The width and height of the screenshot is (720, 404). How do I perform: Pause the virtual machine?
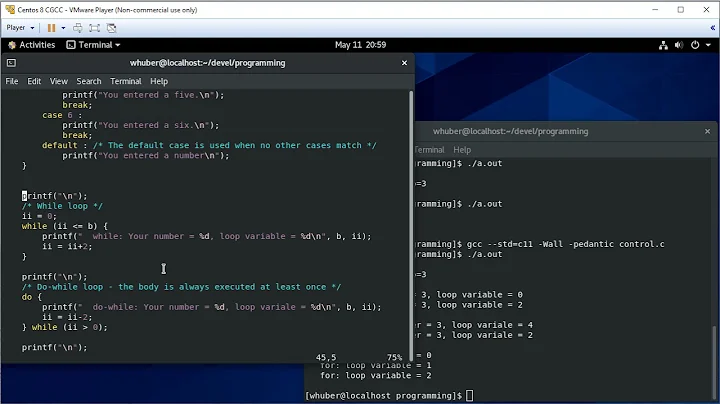point(51,28)
